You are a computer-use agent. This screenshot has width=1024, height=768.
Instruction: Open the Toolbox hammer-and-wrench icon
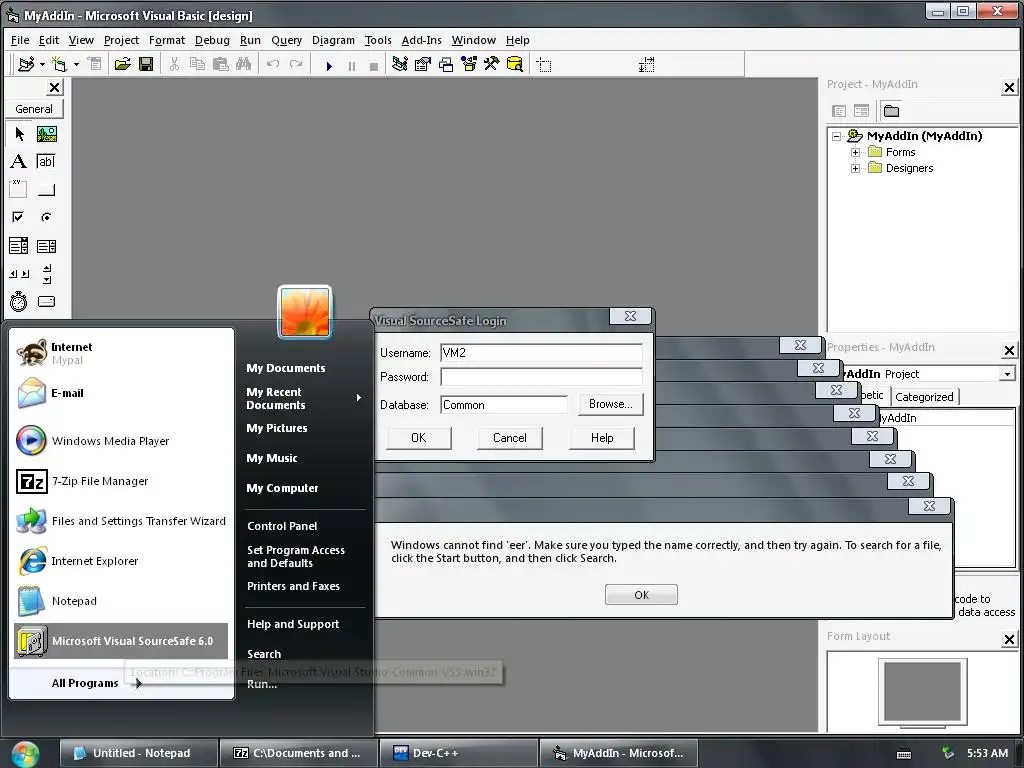point(492,64)
